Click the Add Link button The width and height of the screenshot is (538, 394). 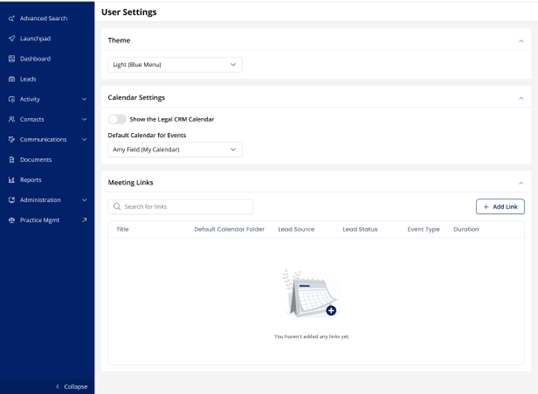point(500,207)
